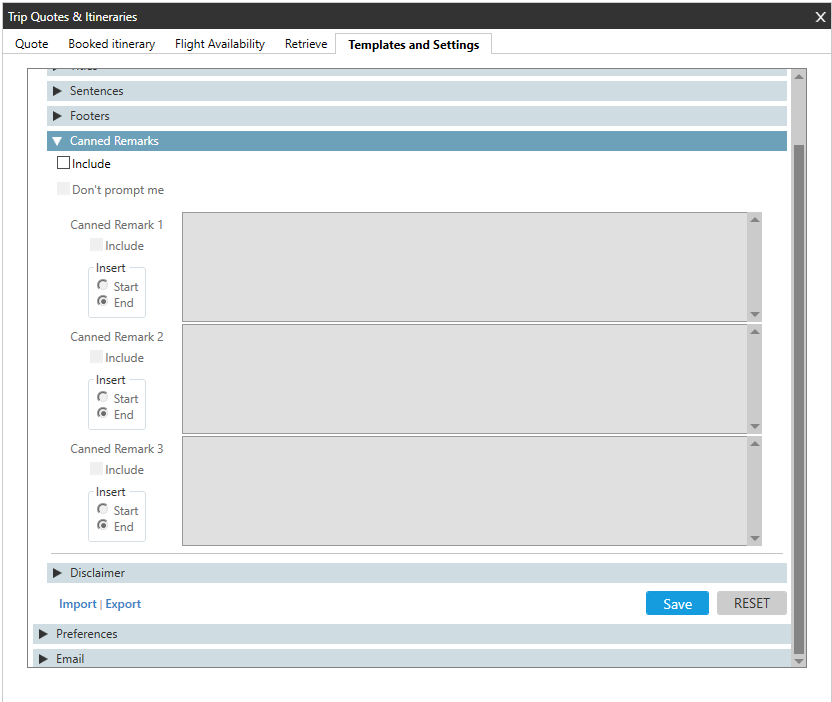Click the Save button
The image size is (832, 702).
pyautogui.click(x=677, y=604)
